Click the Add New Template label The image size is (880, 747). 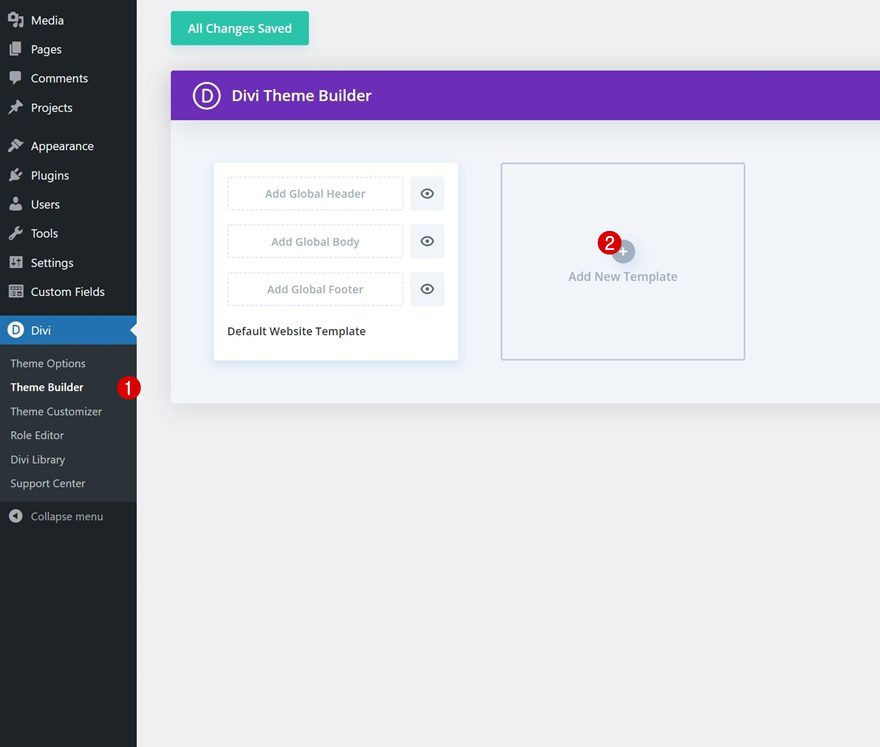[622, 277]
